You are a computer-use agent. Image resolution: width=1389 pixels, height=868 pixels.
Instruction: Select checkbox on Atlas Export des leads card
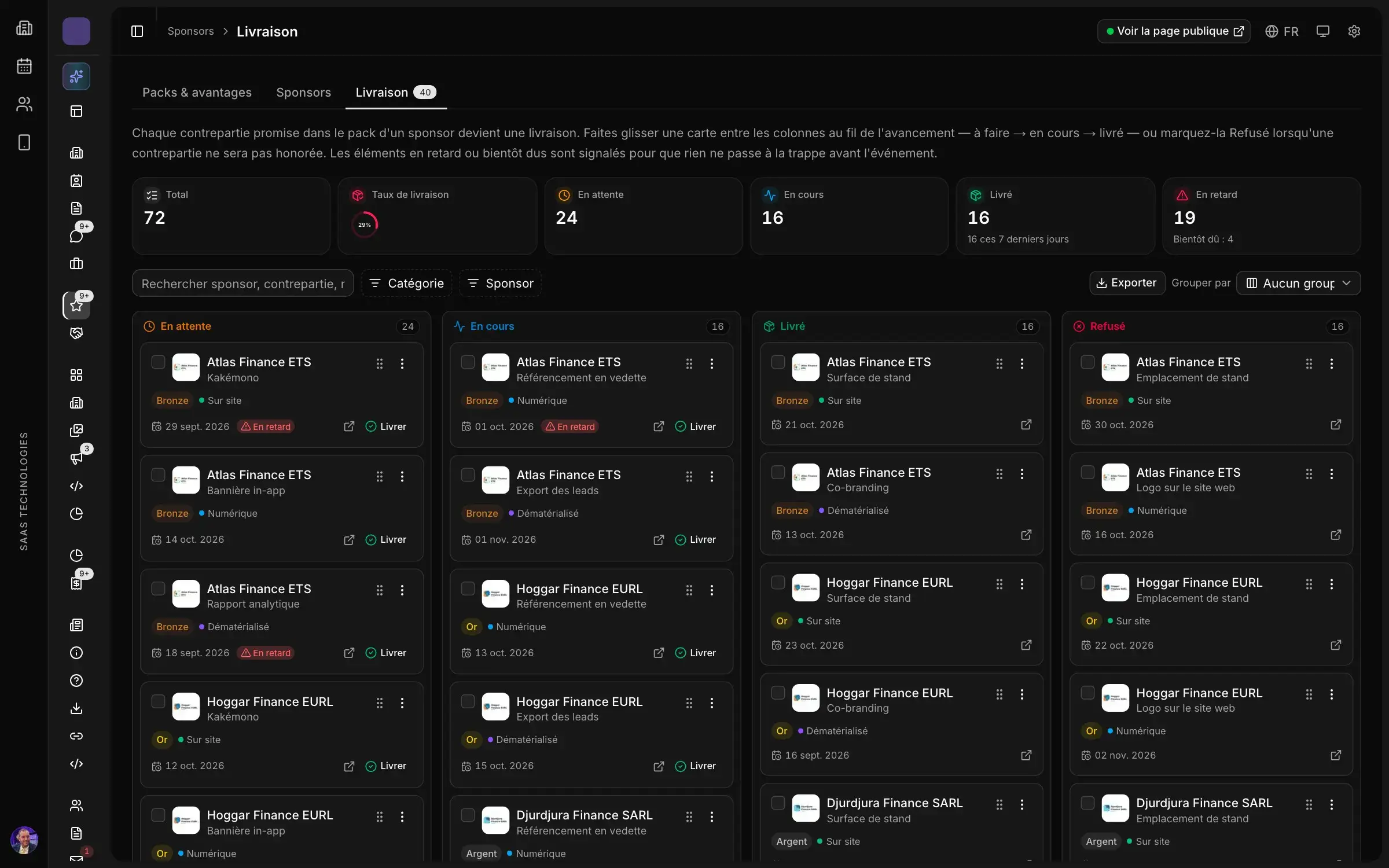(x=468, y=475)
